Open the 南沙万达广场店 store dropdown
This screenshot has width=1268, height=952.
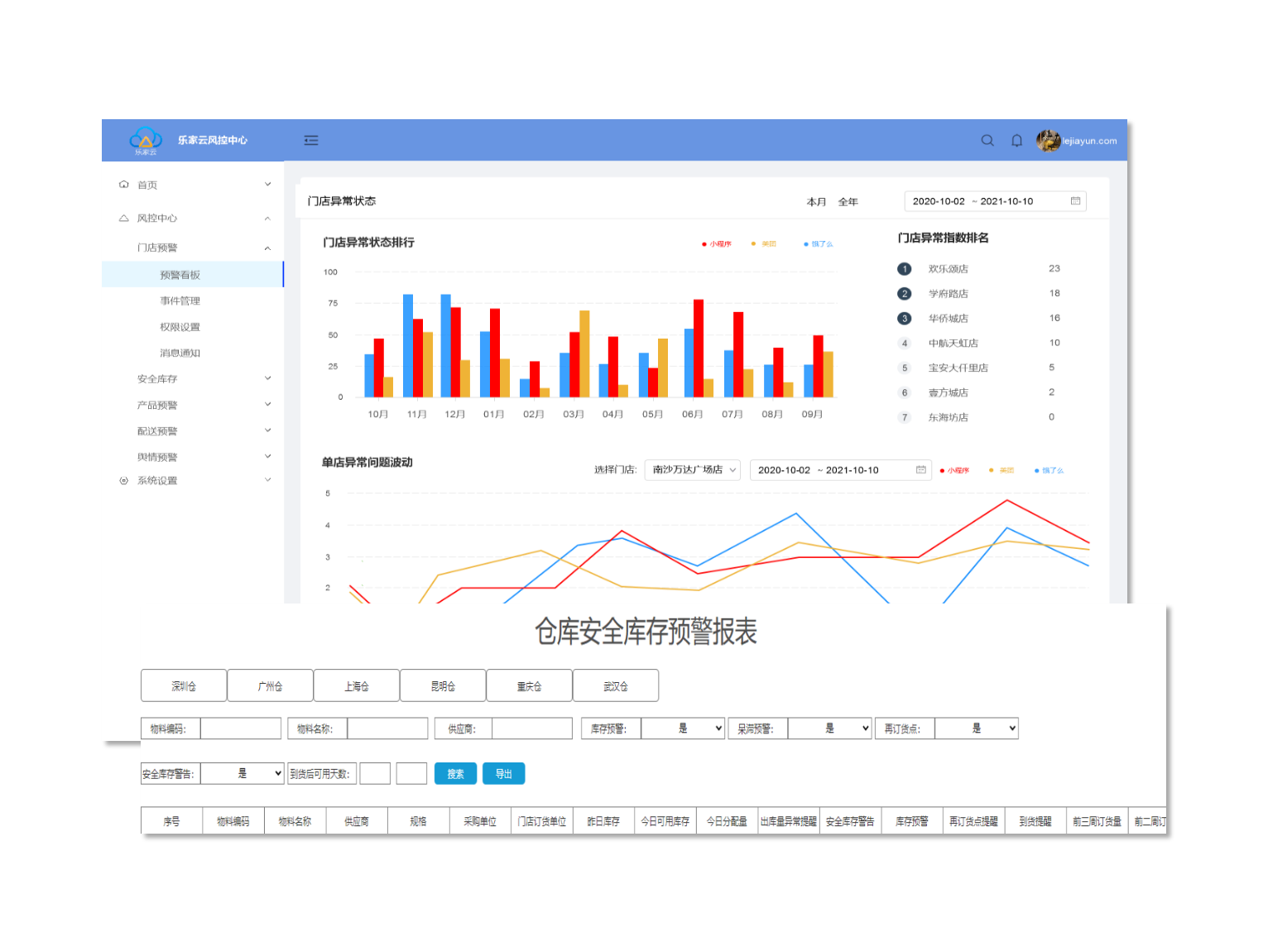click(x=693, y=470)
